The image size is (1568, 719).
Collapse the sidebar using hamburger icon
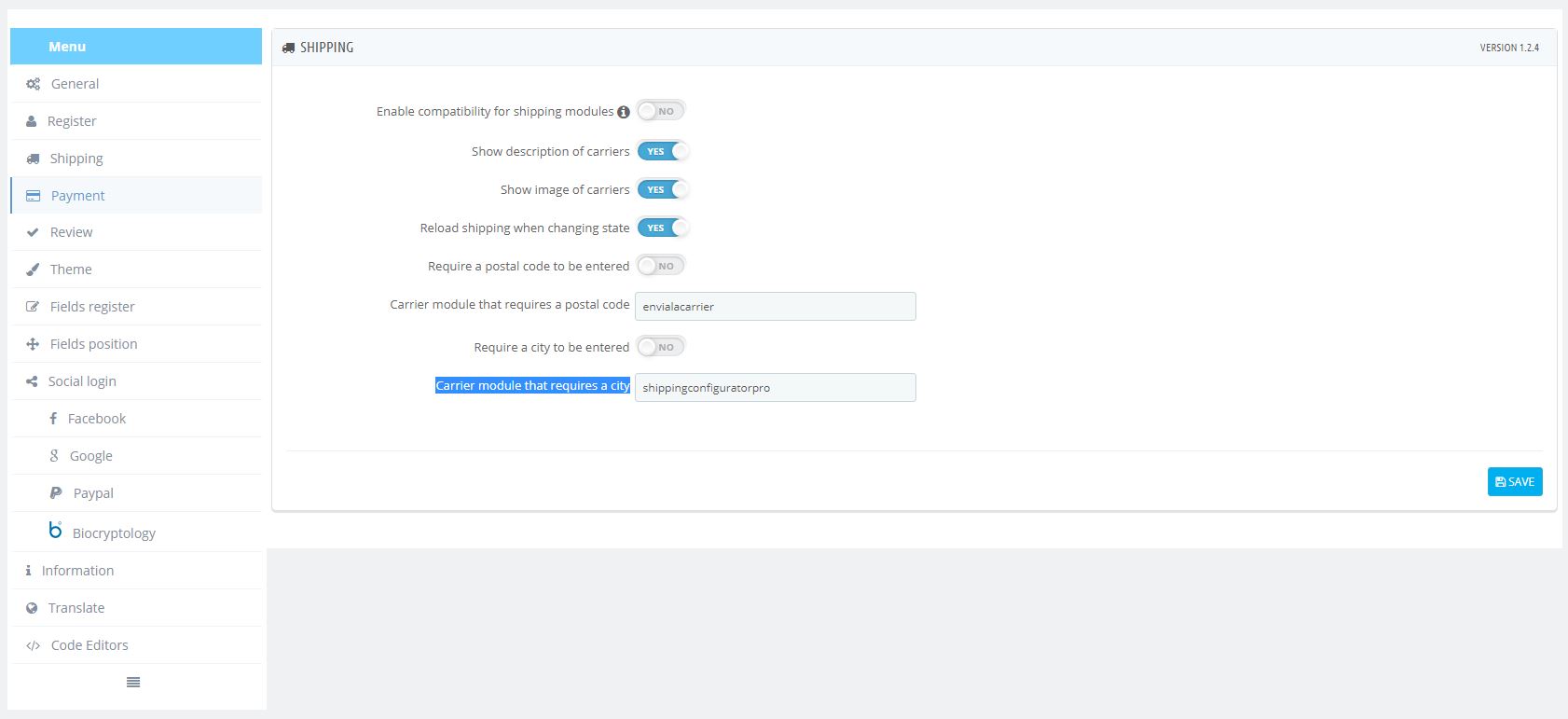133,683
